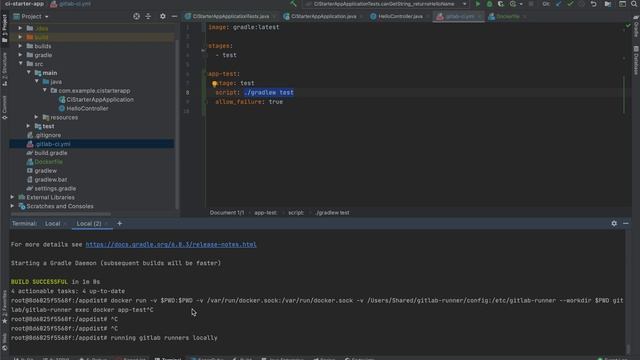Image resolution: width=640 pixels, height=360 pixels.
Task: Open the Favorites tool window side tab
Action: click(x=4, y=307)
